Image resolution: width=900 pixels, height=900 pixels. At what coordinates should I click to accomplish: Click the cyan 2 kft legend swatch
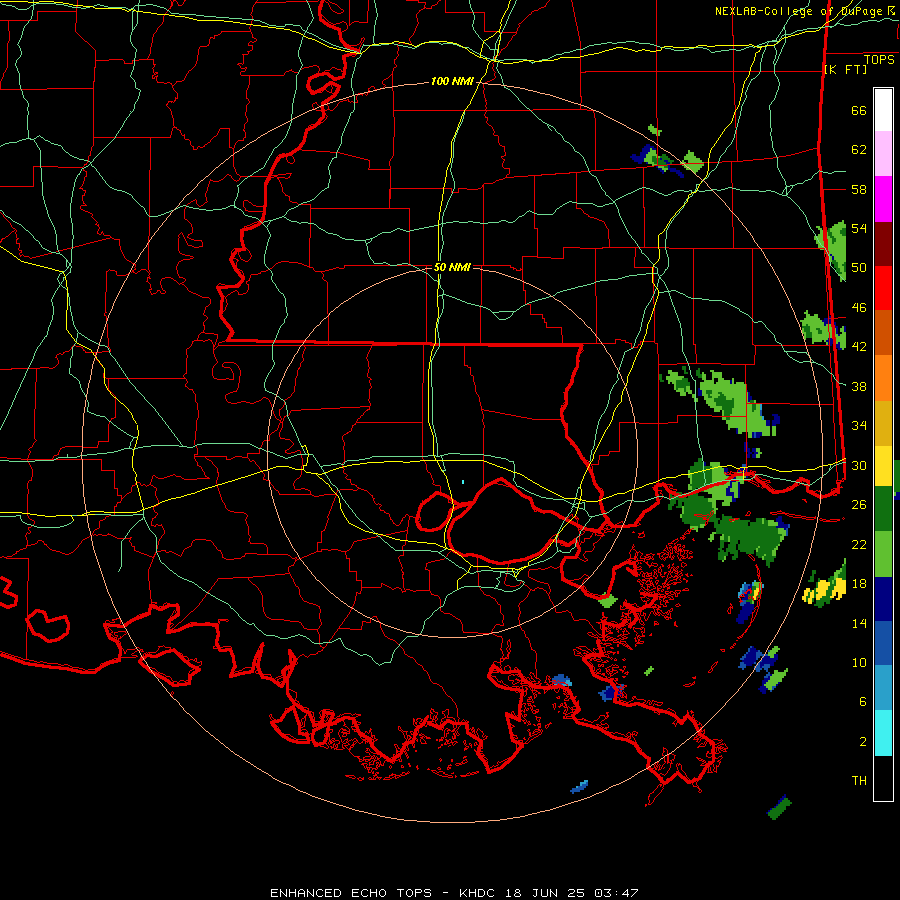click(x=883, y=733)
